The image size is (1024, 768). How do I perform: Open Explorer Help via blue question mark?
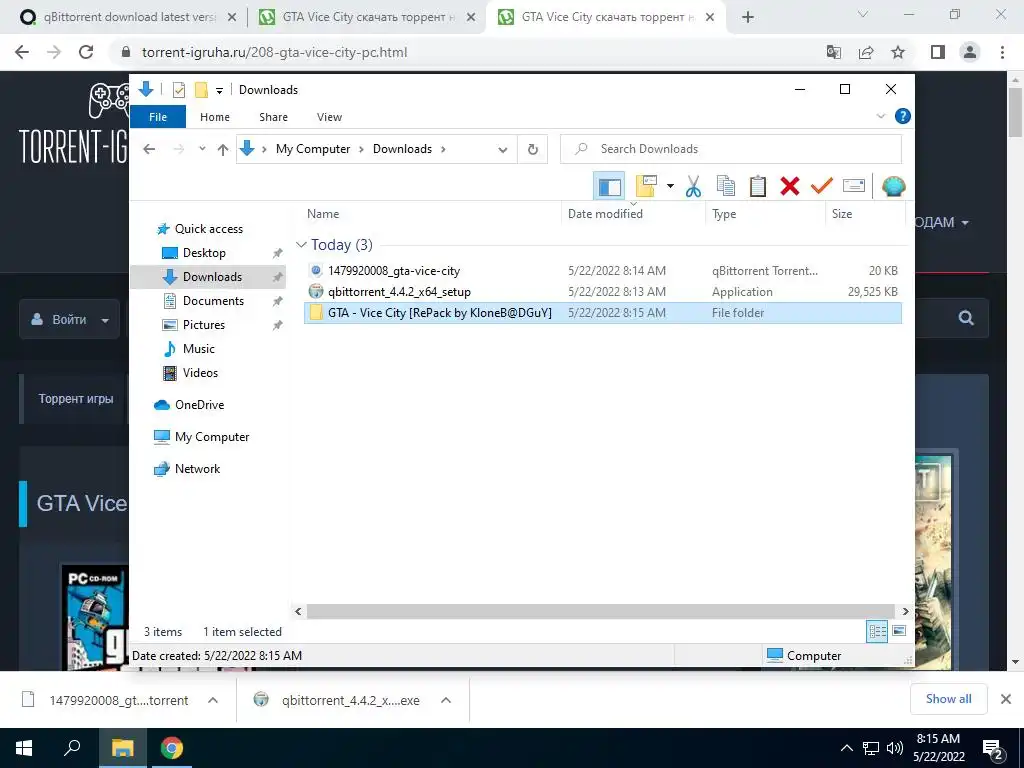pyautogui.click(x=903, y=116)
